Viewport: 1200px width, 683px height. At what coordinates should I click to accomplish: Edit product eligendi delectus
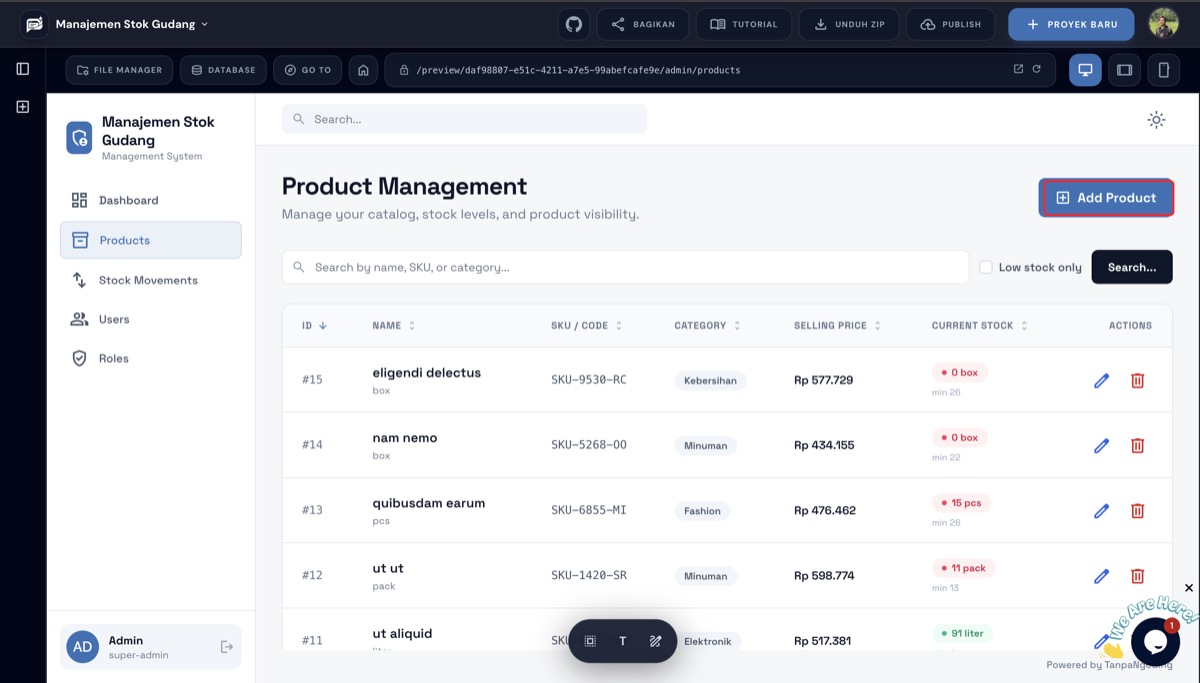[1101, 380]
